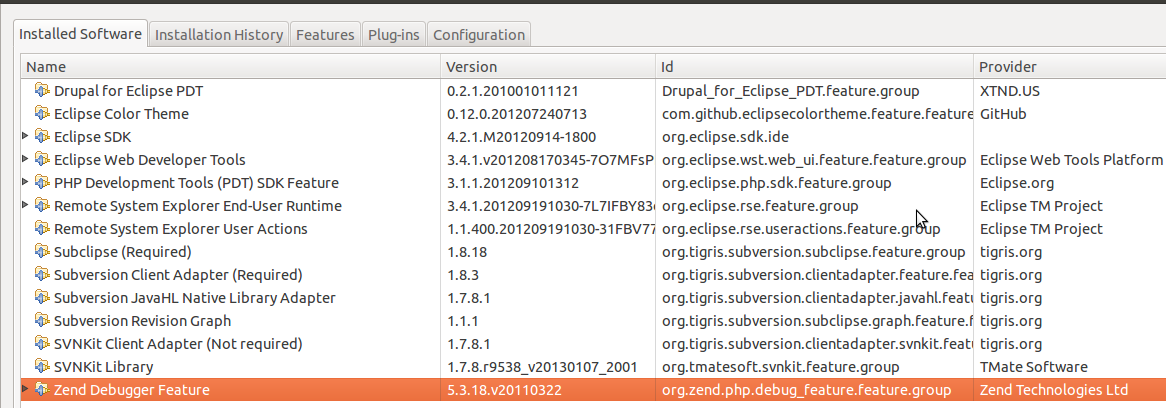Click the Subversion Revision Graph feature icon
This screenshot has height=408, width=1166.
click(42, 321)
